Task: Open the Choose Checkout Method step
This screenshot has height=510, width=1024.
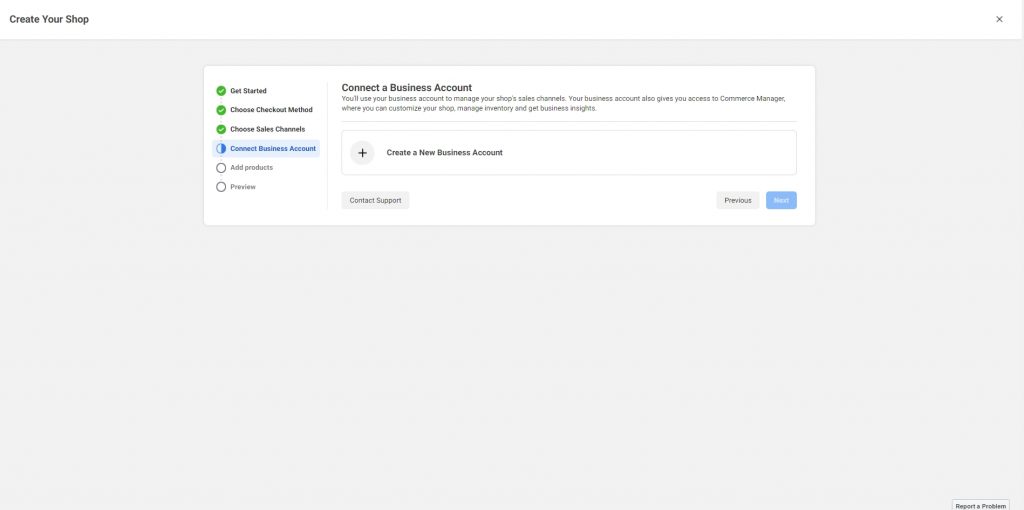Action: point(271,110)
